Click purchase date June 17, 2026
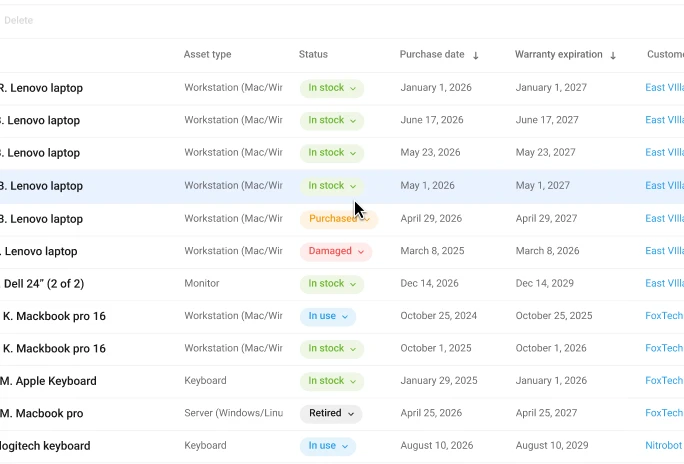 click(x=432, y=120)
